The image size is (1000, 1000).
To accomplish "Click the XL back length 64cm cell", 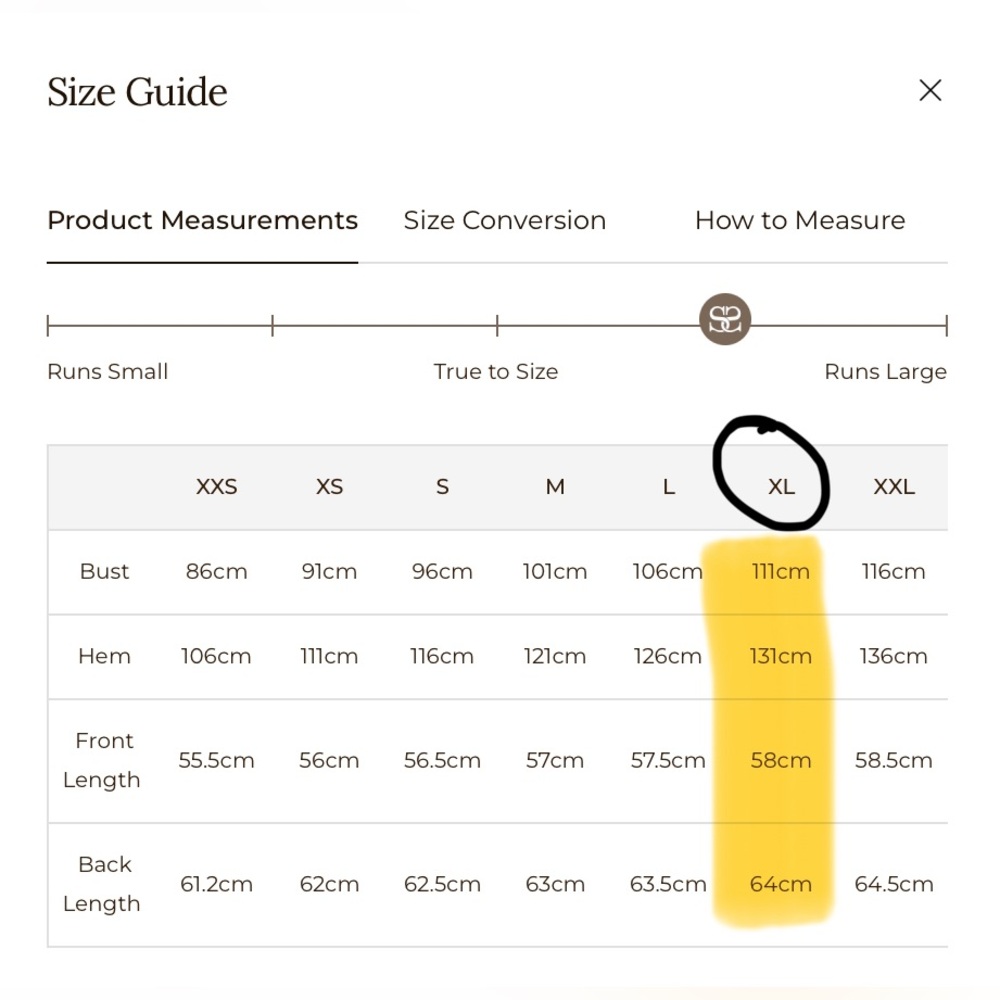I will coord(781,884).
